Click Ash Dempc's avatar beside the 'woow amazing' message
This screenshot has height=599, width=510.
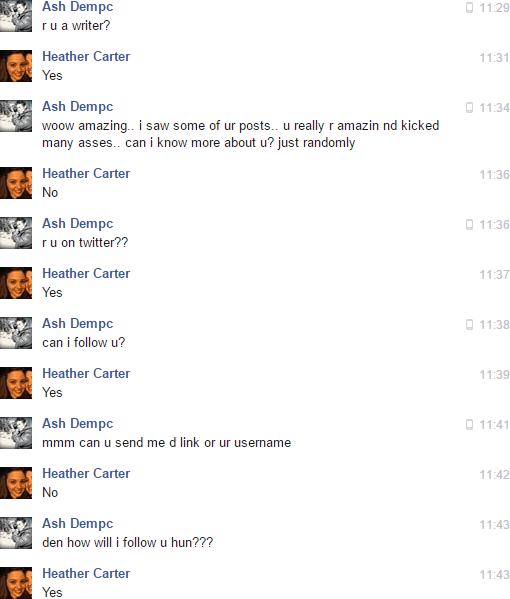coord(16,116)
